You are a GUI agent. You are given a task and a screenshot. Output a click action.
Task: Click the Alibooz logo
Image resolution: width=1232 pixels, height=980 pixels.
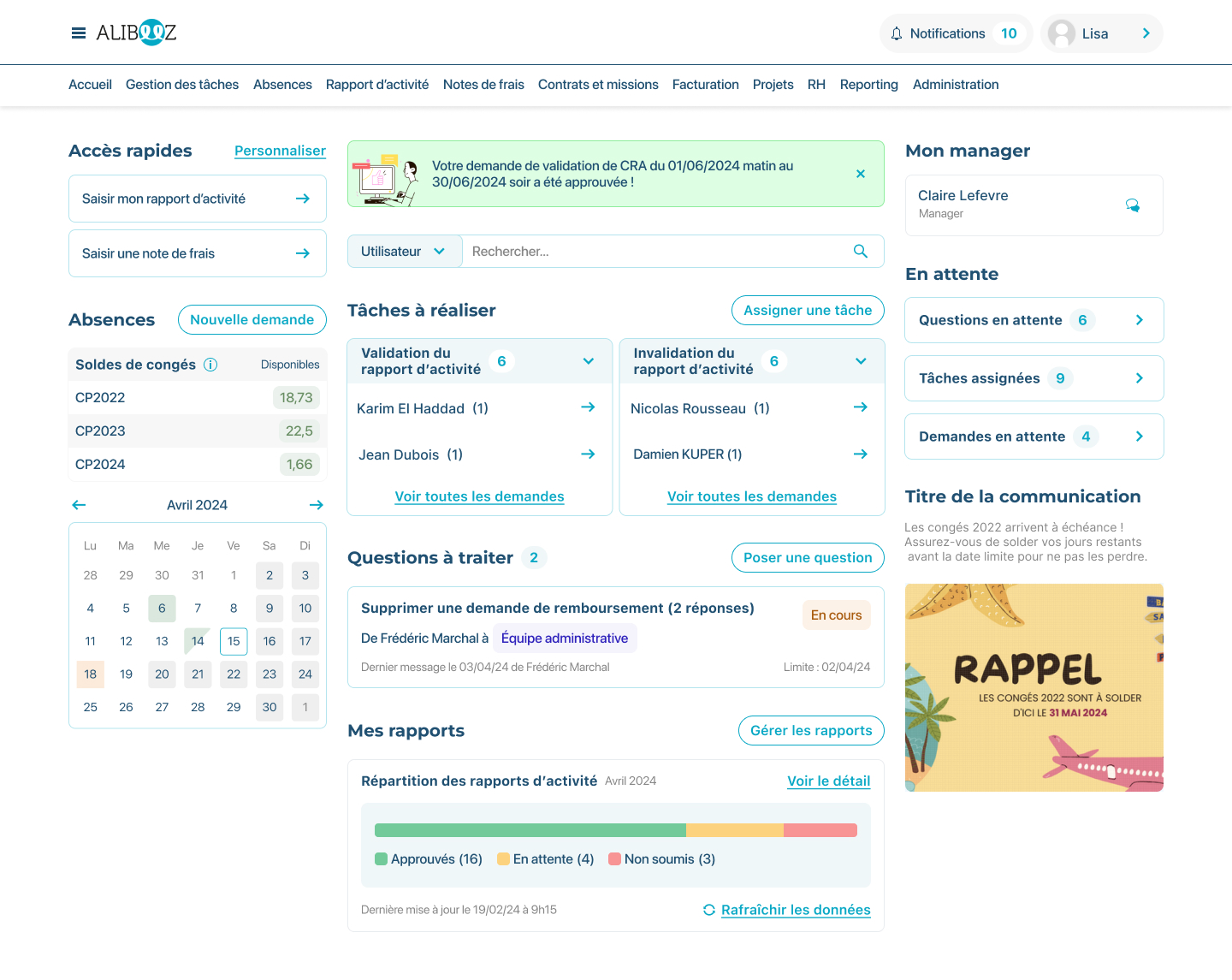(x=136, y=33)
